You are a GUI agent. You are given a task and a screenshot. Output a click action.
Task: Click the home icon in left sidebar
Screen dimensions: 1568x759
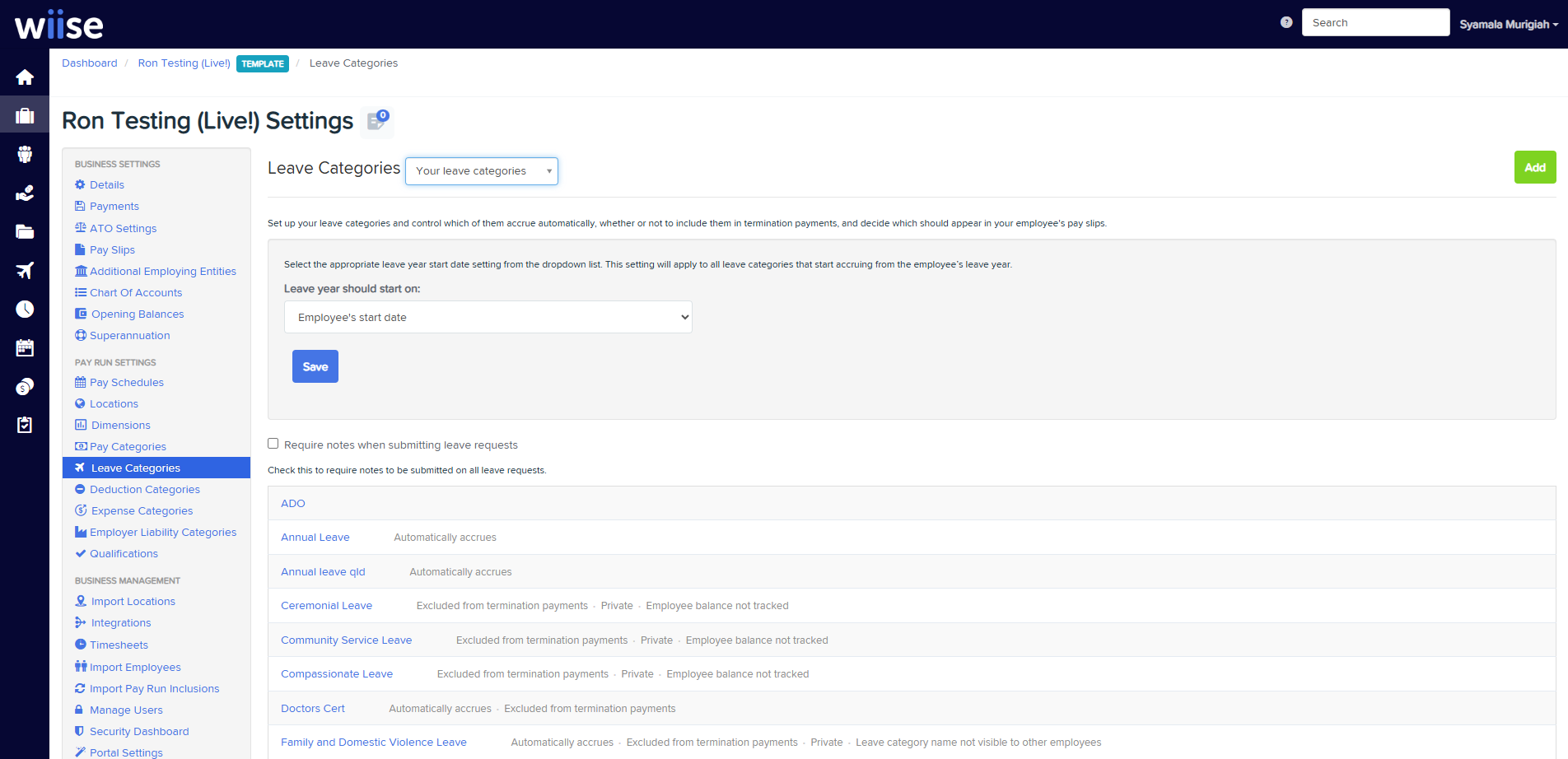[x=25, y=77]
